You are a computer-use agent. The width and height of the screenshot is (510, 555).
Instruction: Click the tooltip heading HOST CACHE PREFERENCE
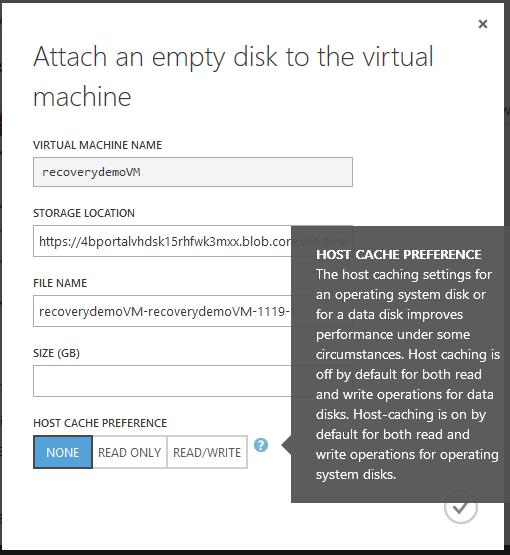point(399,254)
